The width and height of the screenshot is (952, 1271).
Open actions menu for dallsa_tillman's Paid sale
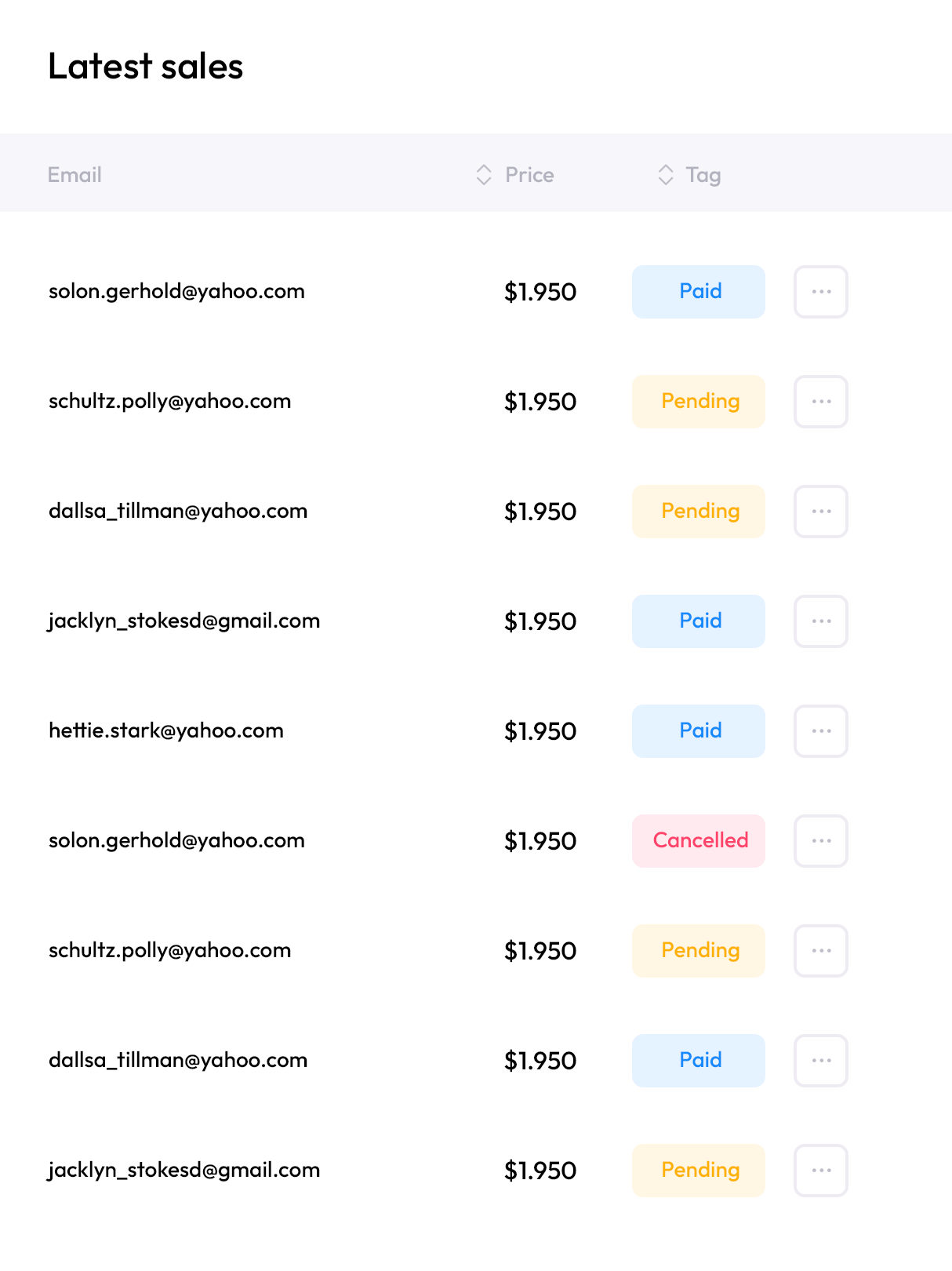(x=820, y=1060)
